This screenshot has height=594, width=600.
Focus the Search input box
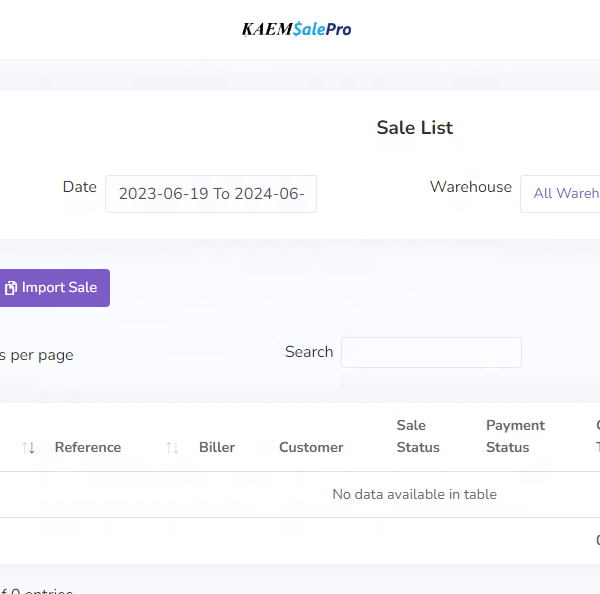[431, 353]
